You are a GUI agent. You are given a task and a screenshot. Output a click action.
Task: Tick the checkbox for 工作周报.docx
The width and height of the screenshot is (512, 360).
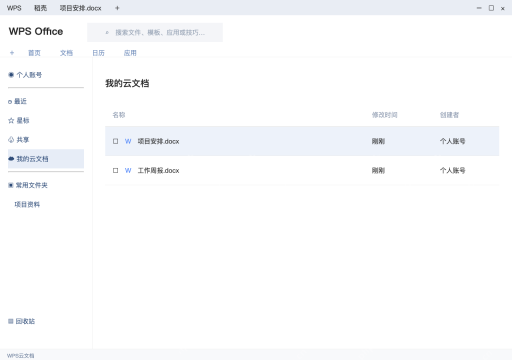(x=115, y=170)
